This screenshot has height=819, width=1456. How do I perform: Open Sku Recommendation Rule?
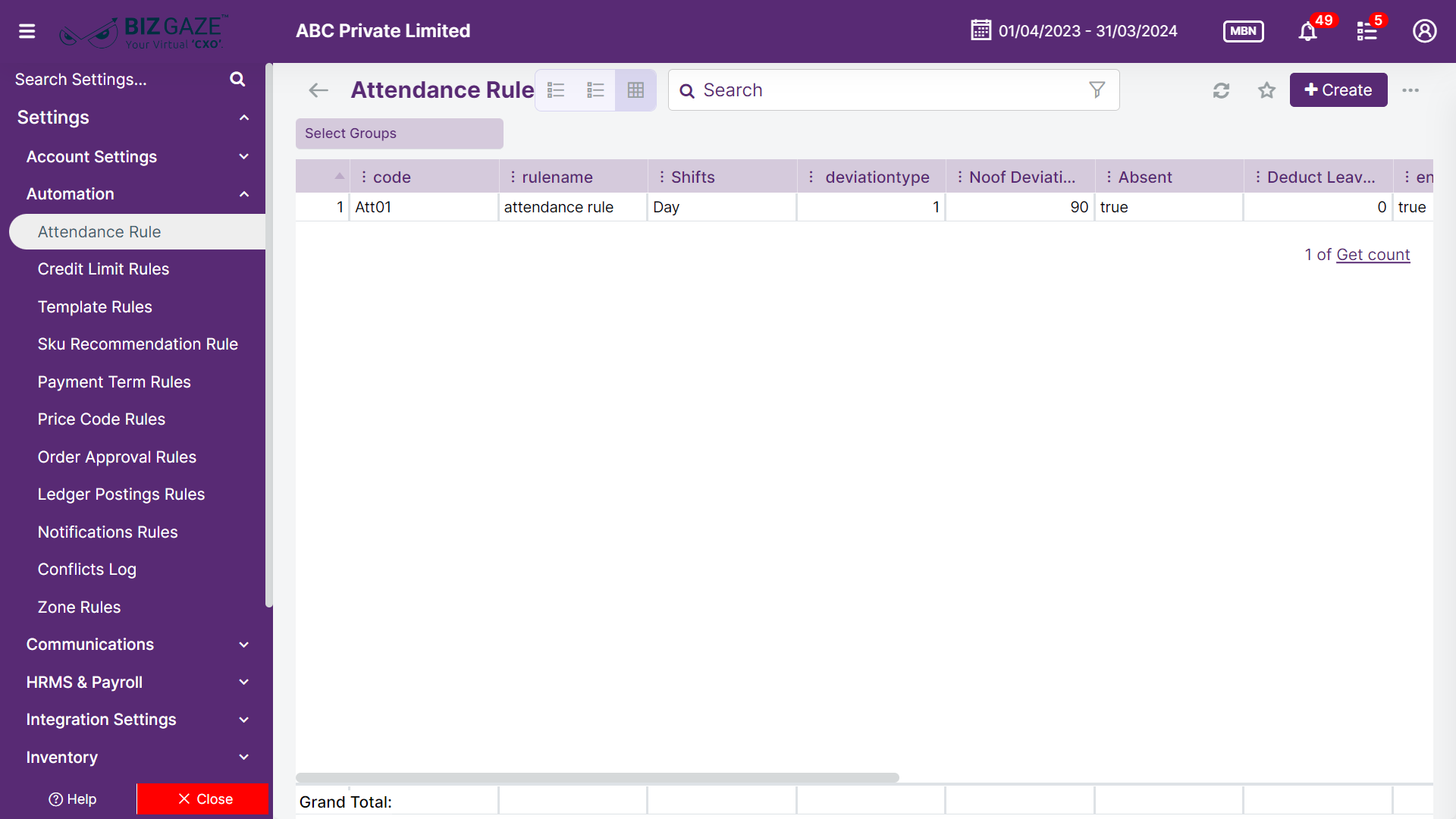(137, 344)
